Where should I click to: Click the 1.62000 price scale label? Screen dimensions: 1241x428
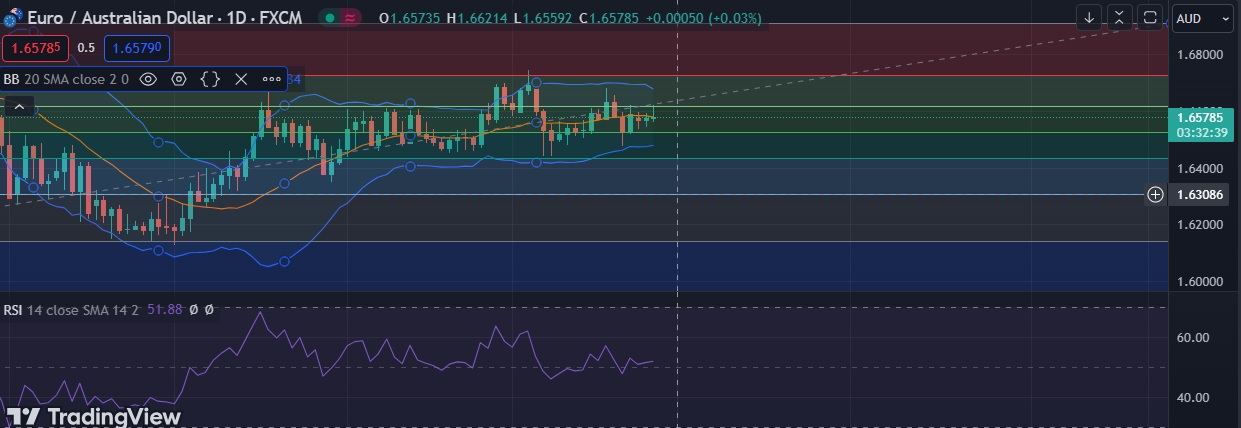(x=1201, y=226)
